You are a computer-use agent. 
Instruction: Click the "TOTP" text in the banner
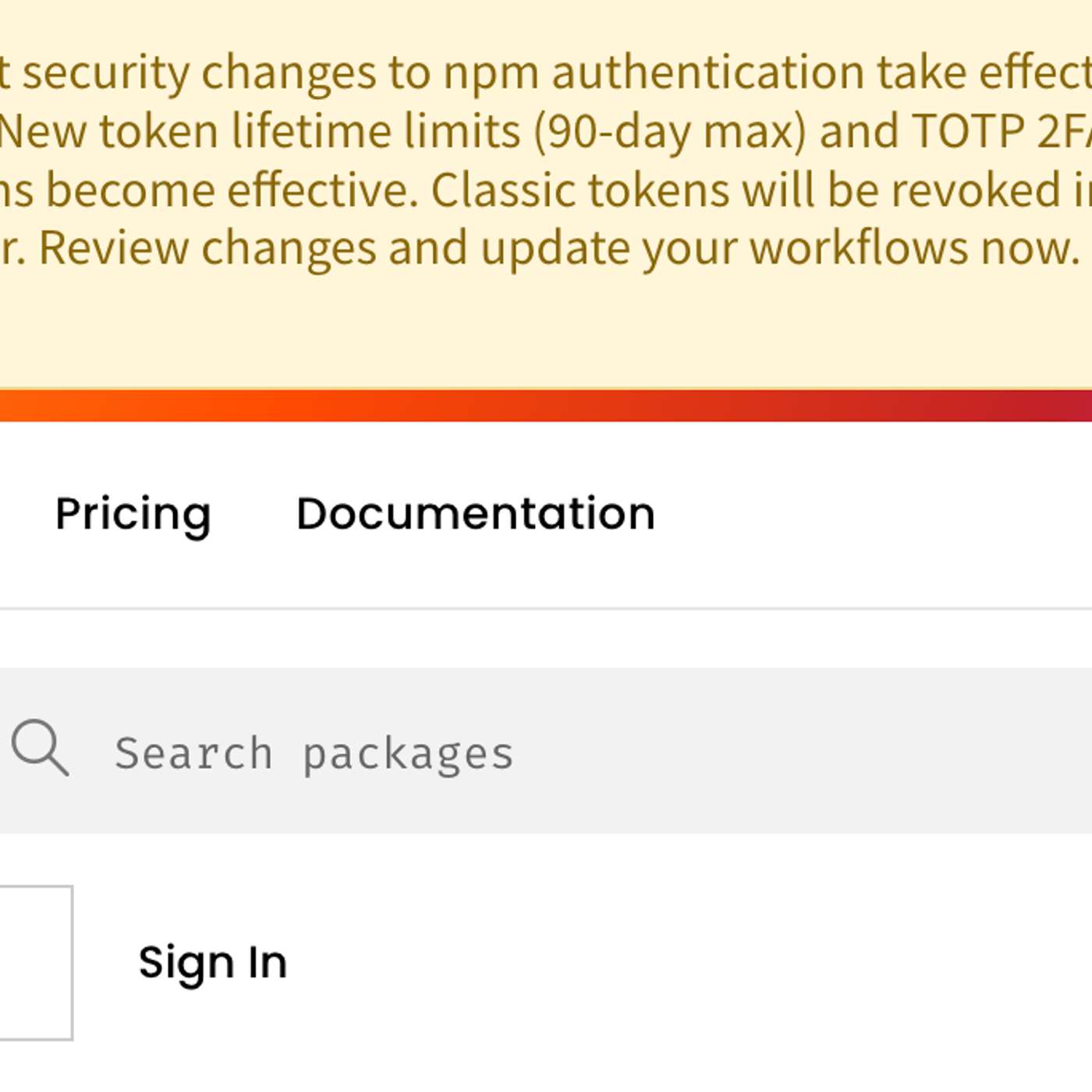(967, 131)
